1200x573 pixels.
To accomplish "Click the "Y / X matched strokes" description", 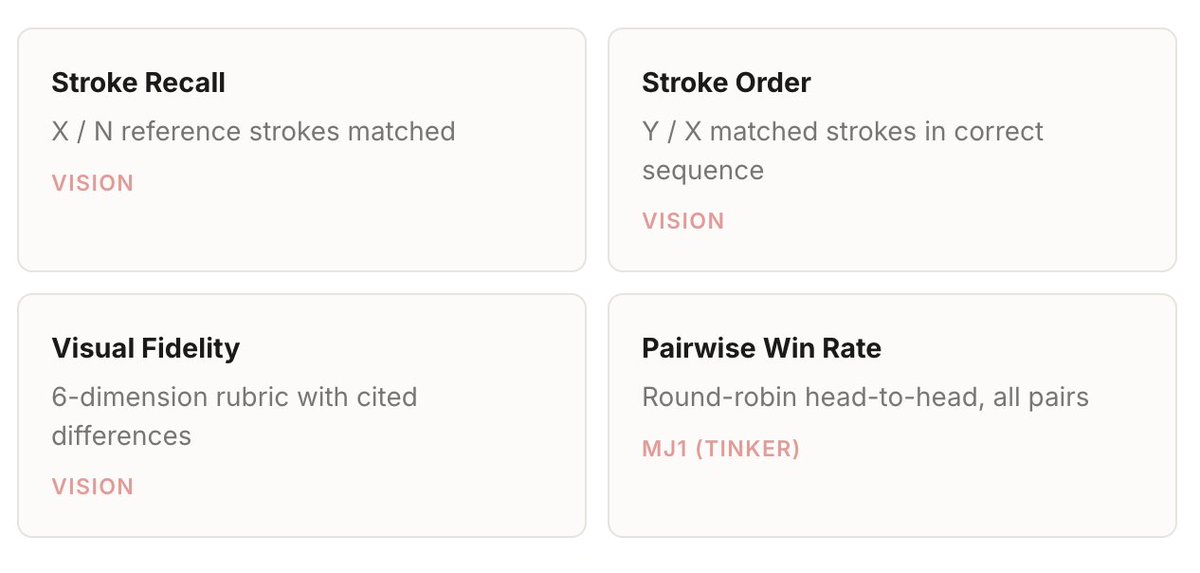I will (x=842, y=131).
